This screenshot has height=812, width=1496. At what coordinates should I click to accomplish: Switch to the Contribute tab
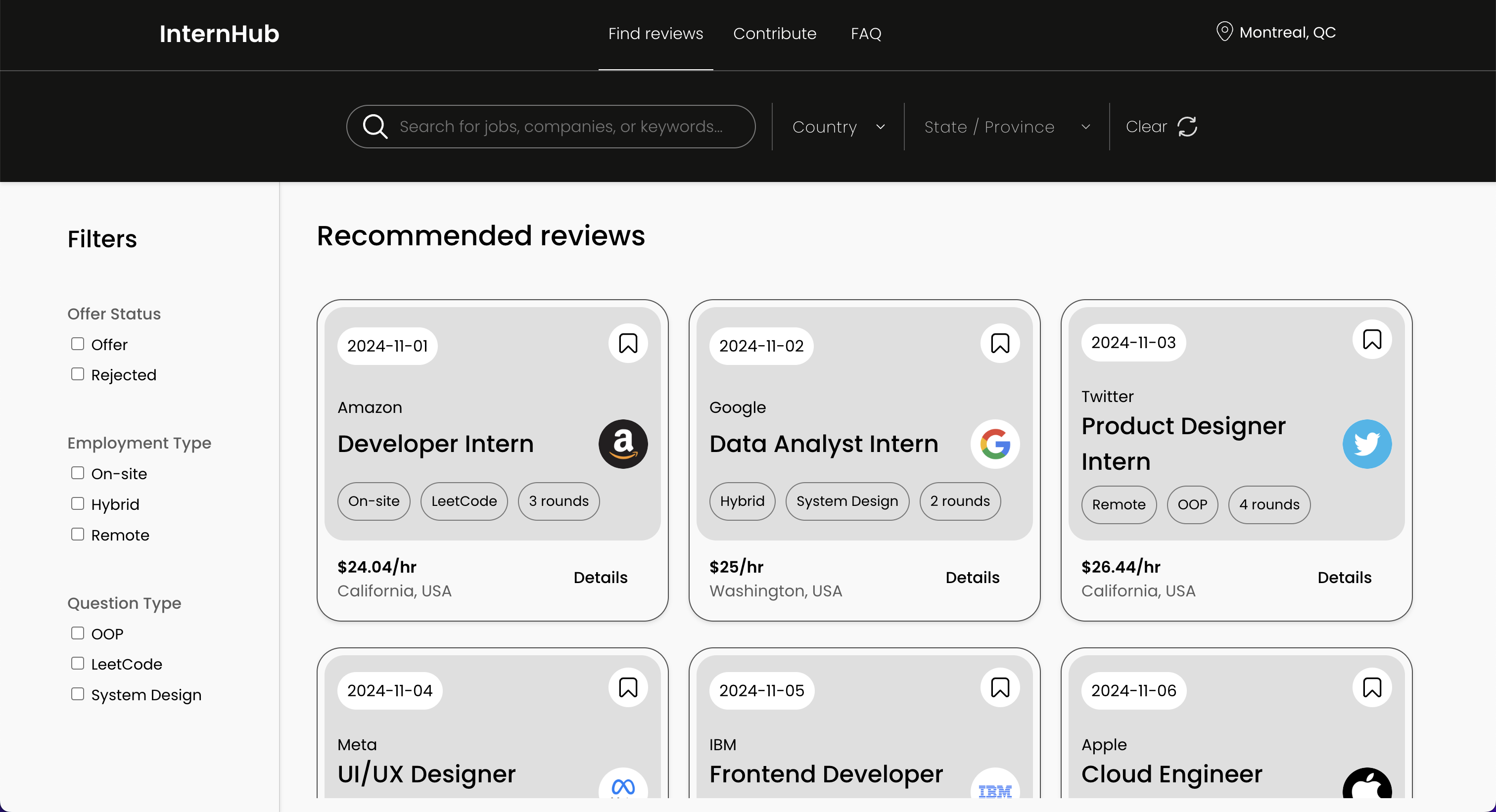774,34
